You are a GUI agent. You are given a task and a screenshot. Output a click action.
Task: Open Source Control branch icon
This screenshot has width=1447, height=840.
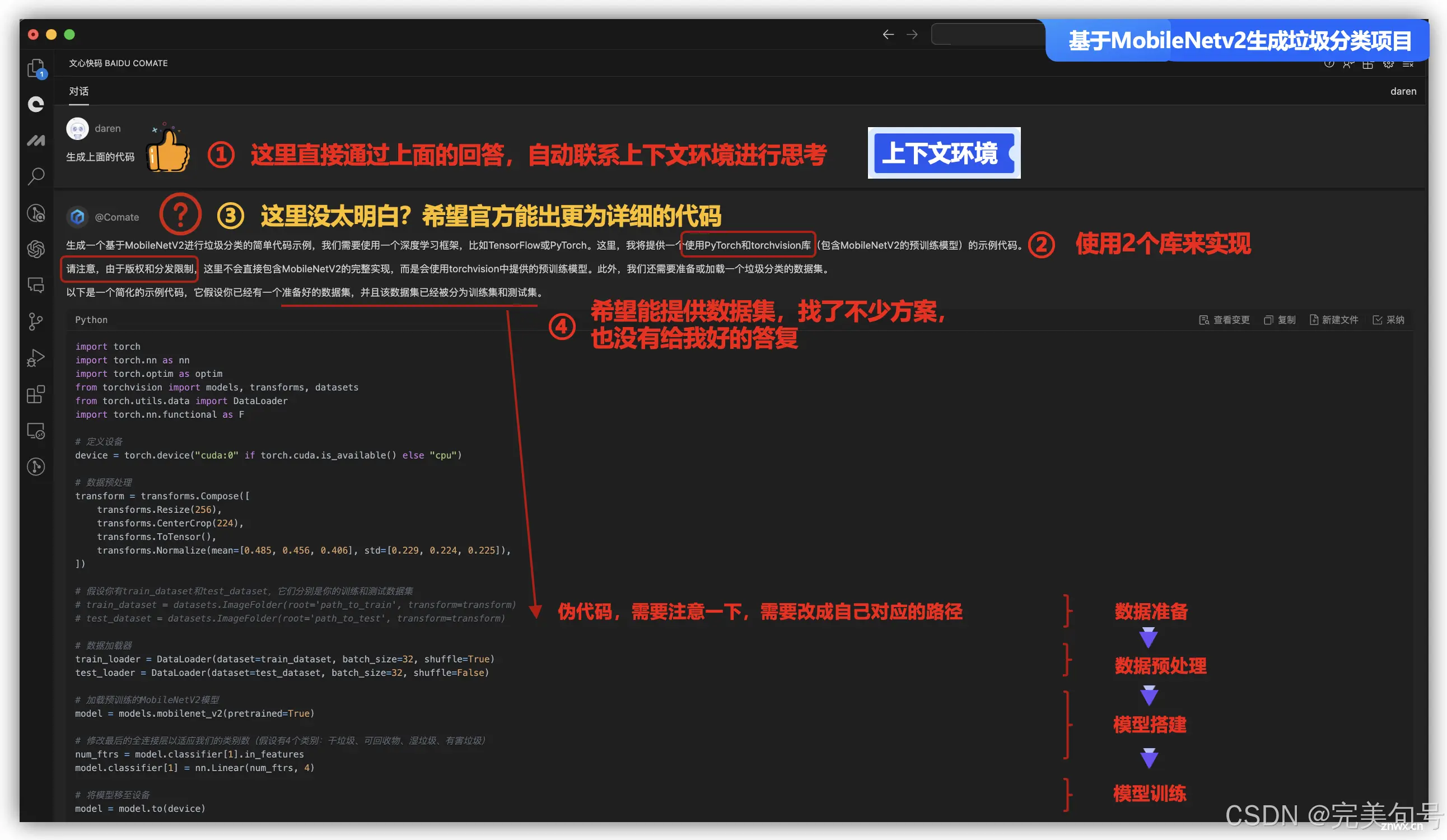click(x=36, y=321)
